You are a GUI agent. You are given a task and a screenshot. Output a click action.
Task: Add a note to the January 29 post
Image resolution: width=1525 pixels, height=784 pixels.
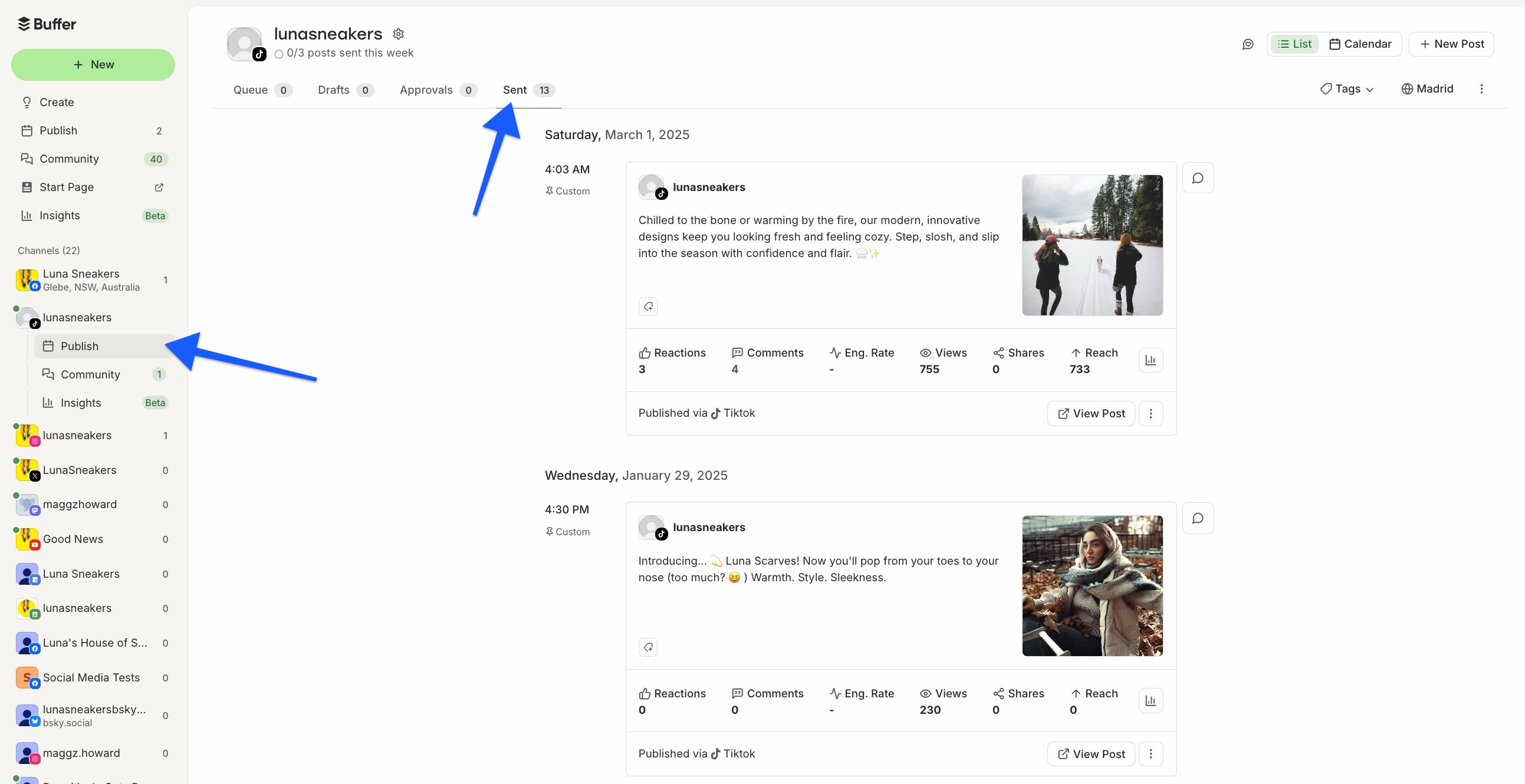pyautogui.click(x=1198, y=518)
